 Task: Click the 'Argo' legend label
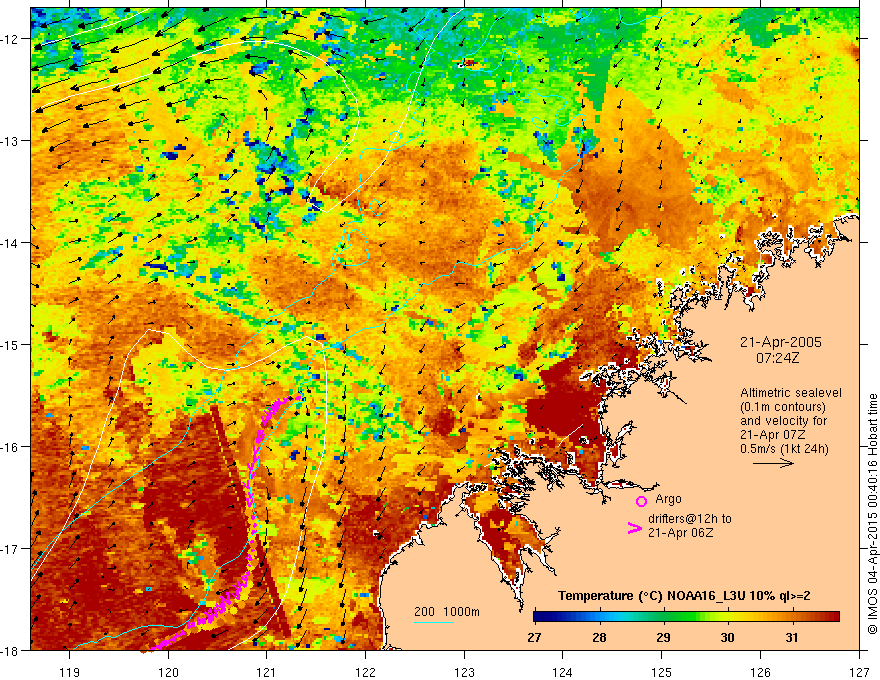pyautogui.click(x=668, y=499)
